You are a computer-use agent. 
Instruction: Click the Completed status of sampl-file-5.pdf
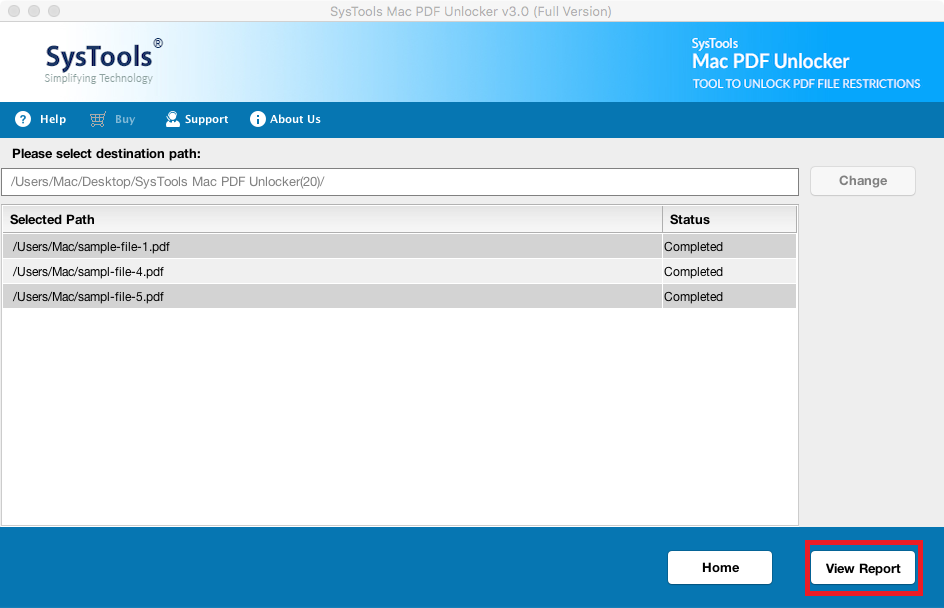(693, 296)
